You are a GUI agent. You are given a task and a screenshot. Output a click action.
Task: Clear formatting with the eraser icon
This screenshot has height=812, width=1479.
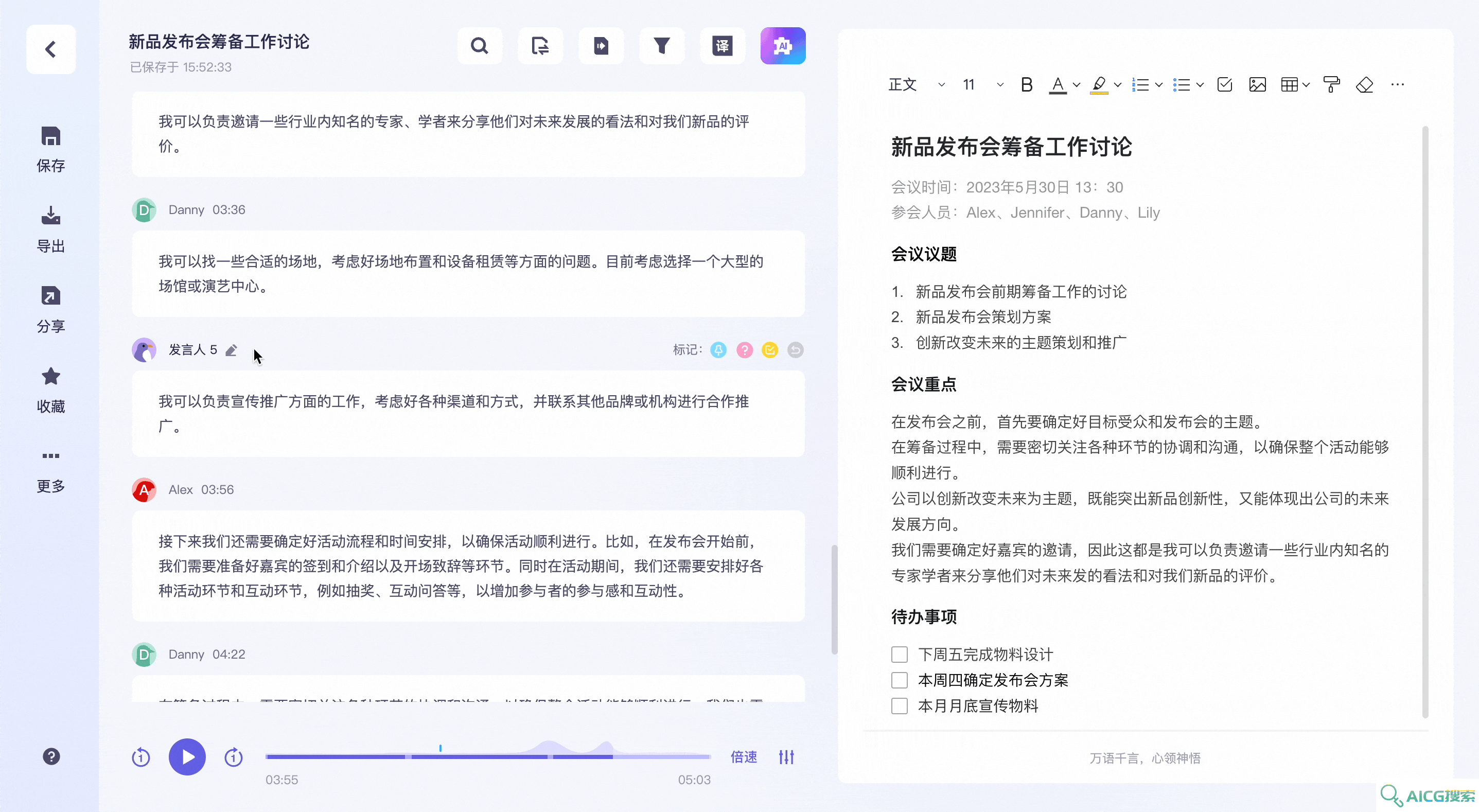pyautogui.click(x=1364, y=85)
